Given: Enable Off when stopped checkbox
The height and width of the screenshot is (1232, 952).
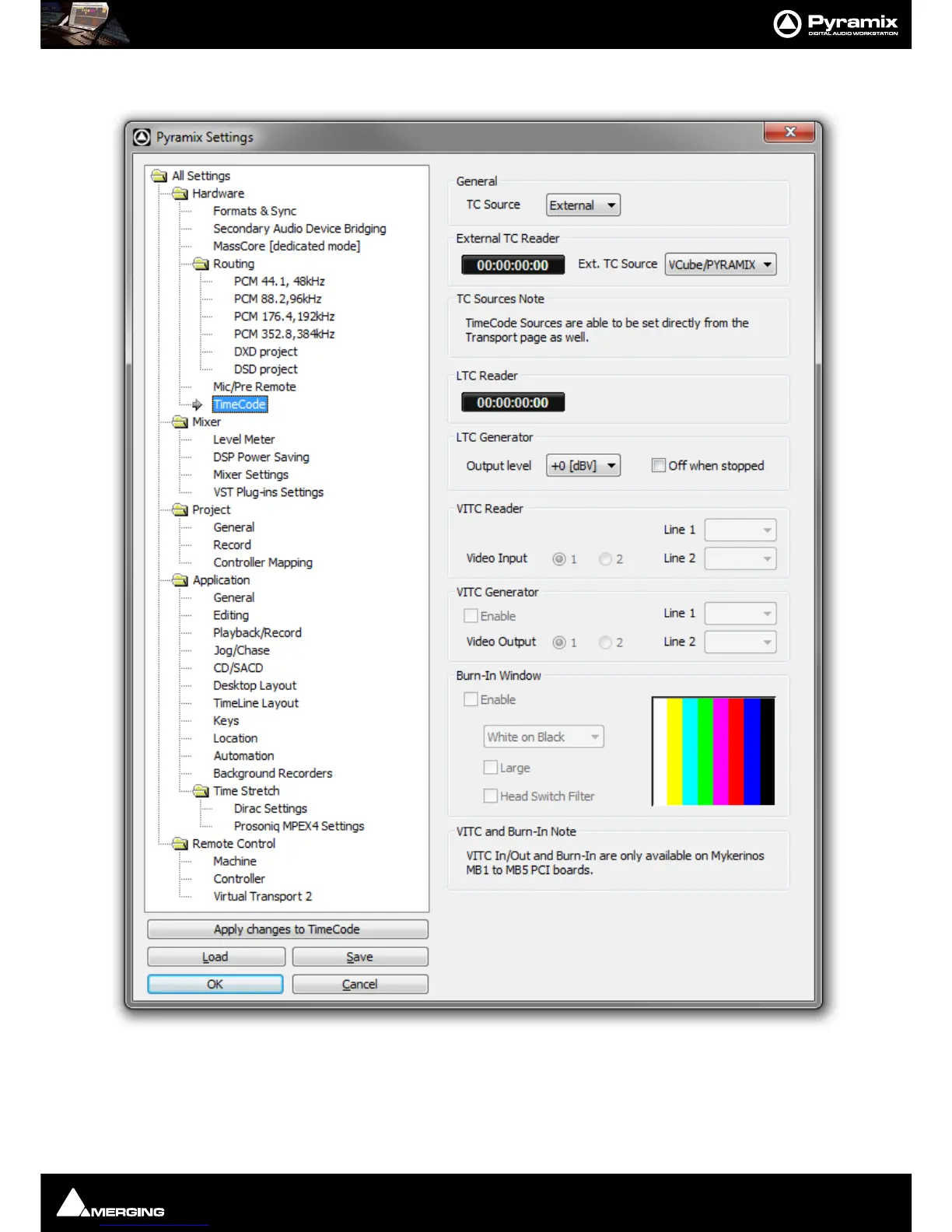Looking at the screenshot, I should coord(659,465).
